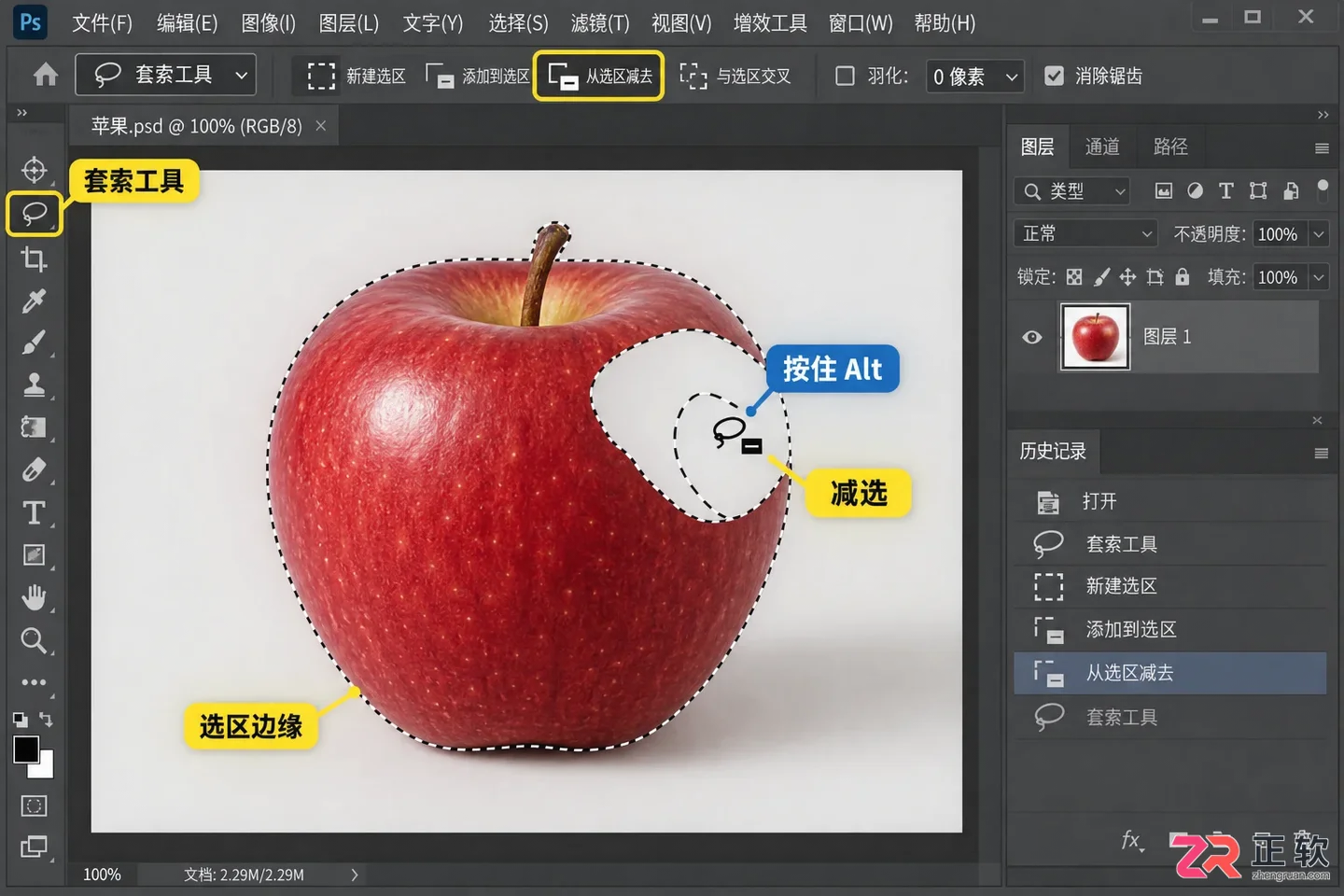Select the Crop tool
Screen dimensions: 1344x896
tap(35, 259)
